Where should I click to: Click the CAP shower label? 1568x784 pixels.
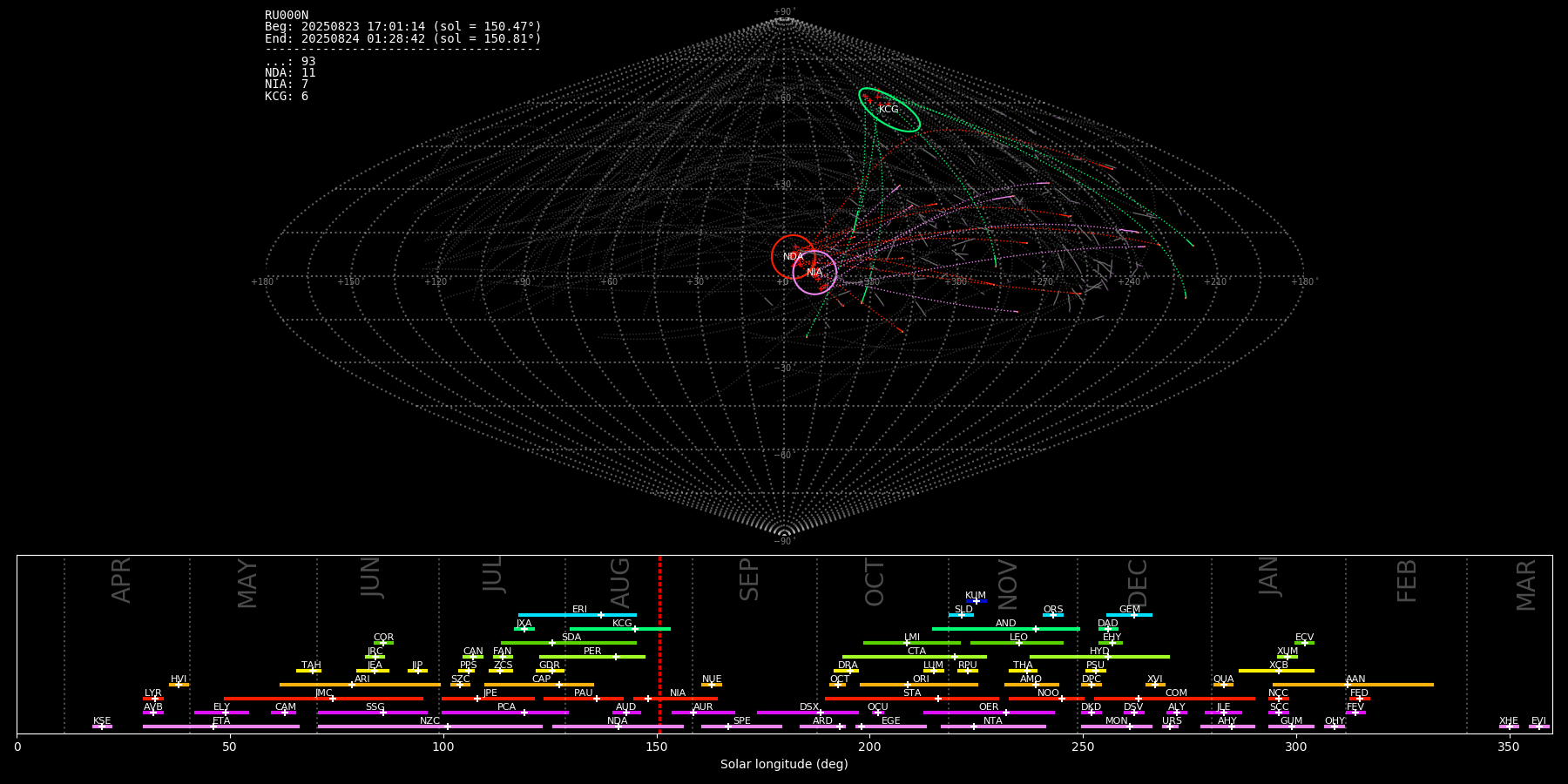(x=541, y=679)
